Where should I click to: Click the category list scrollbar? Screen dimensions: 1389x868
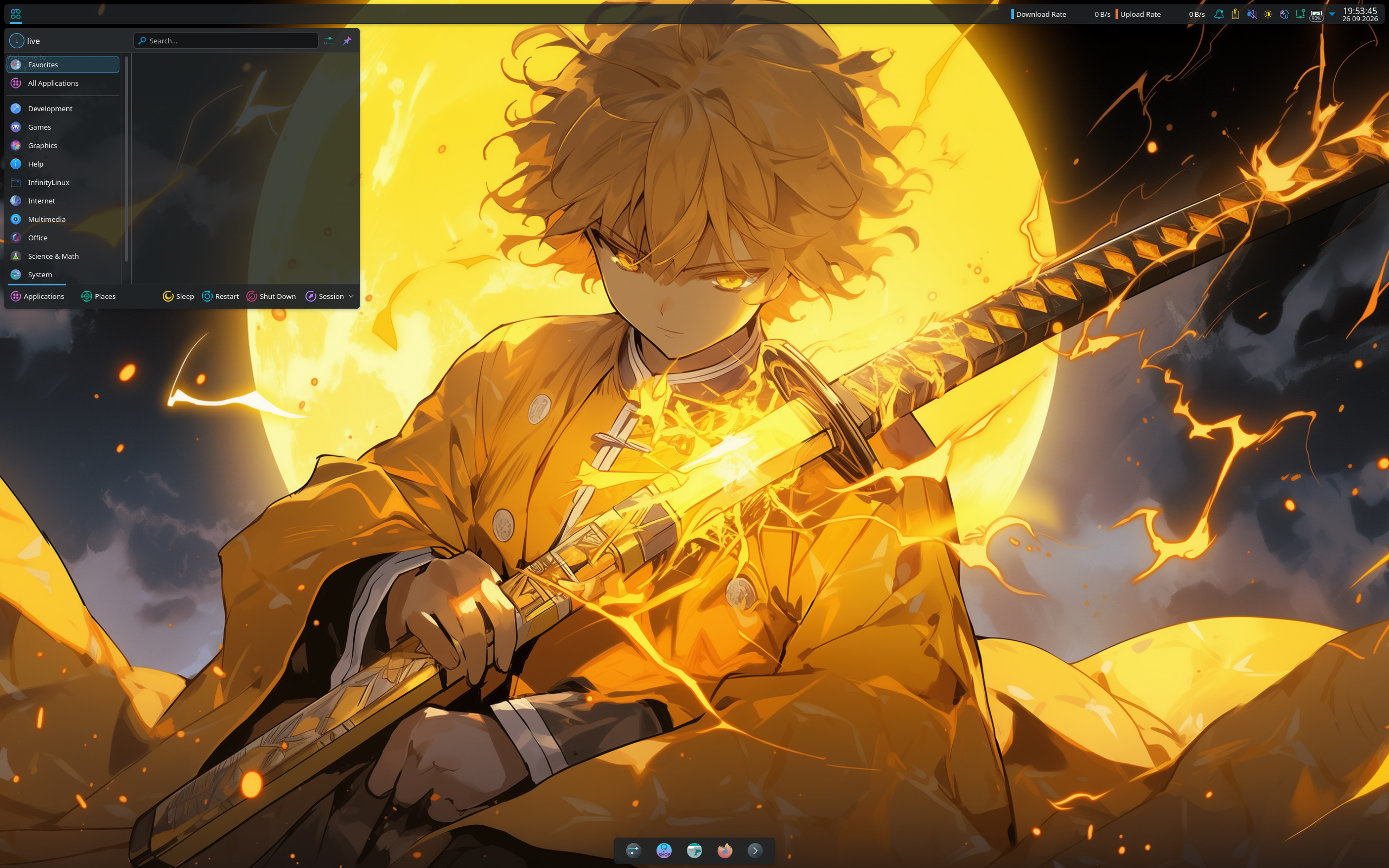click(x=126, y=158)
